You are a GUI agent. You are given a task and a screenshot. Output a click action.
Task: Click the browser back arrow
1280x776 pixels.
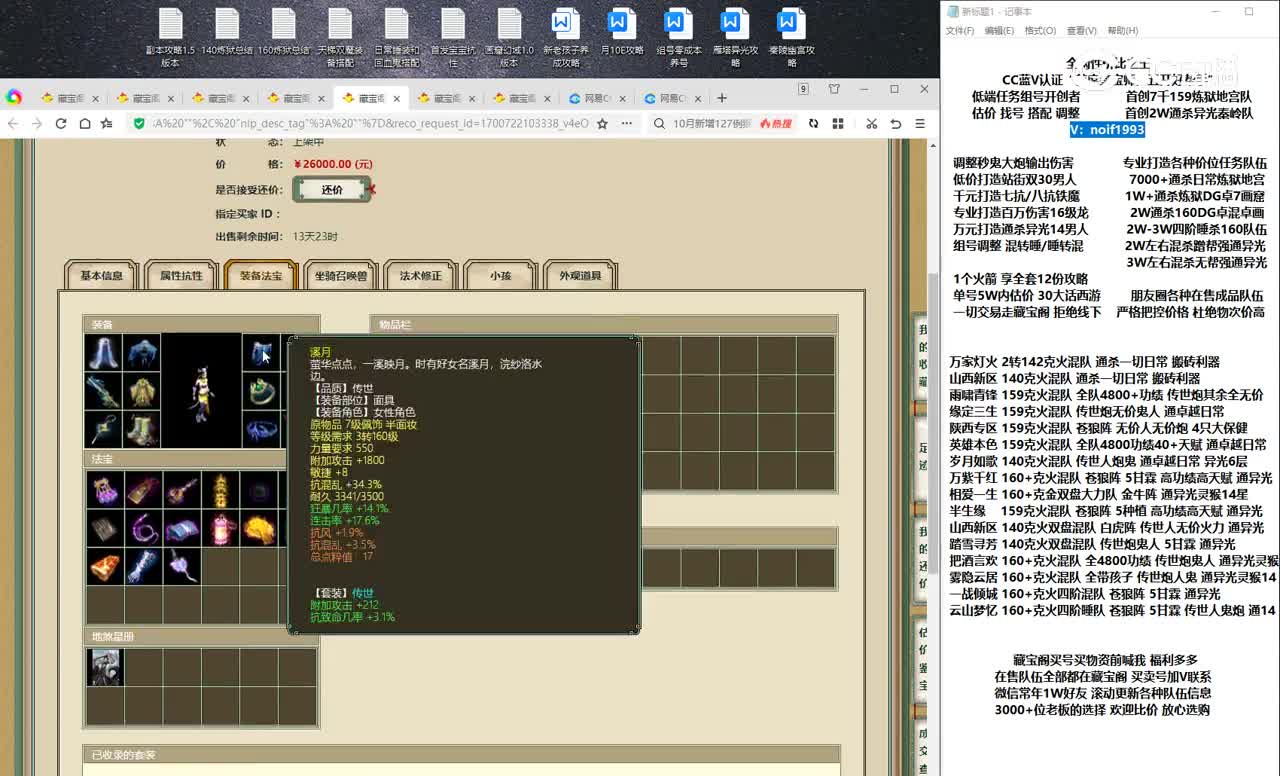13,123
